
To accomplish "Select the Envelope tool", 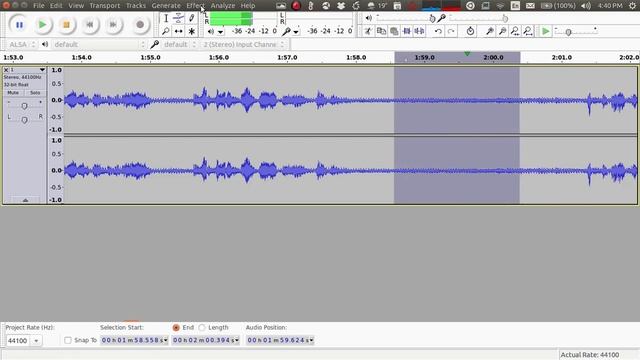I will (178, 18).
